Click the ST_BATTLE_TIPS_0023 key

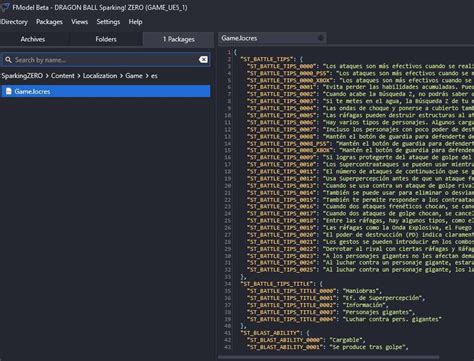click(282, 256)
